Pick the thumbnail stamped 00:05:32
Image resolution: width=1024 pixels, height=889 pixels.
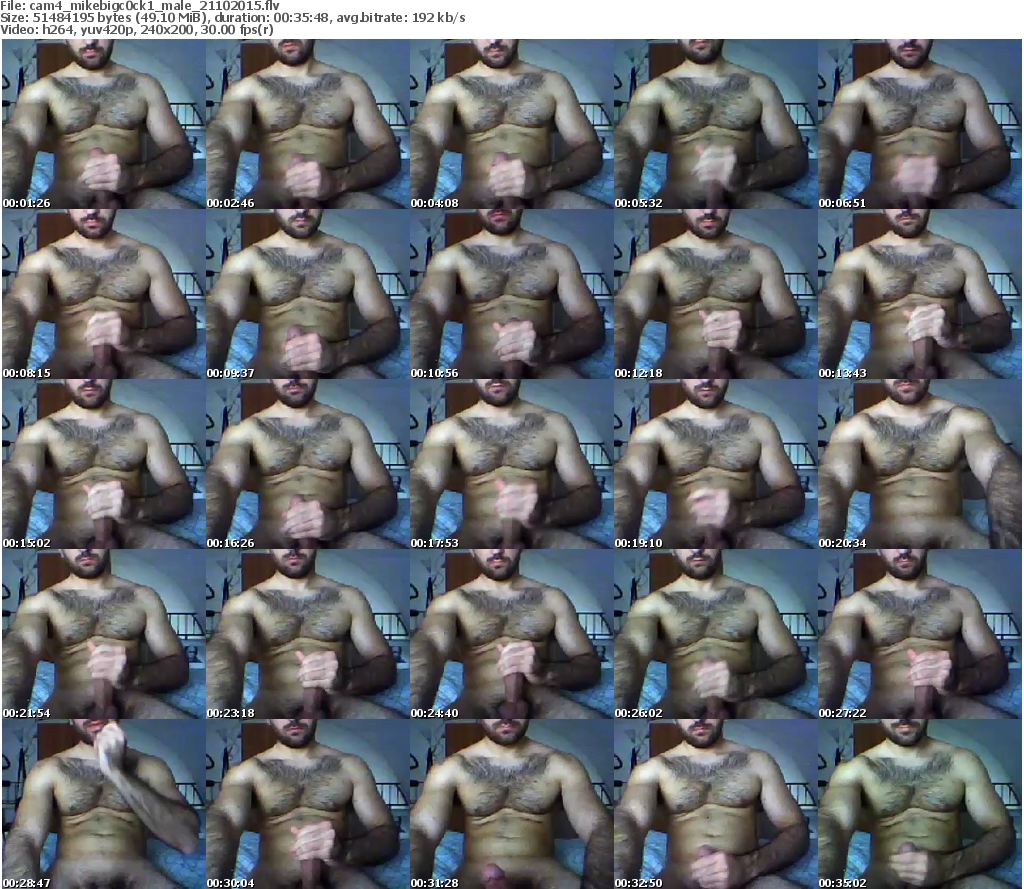716,124
